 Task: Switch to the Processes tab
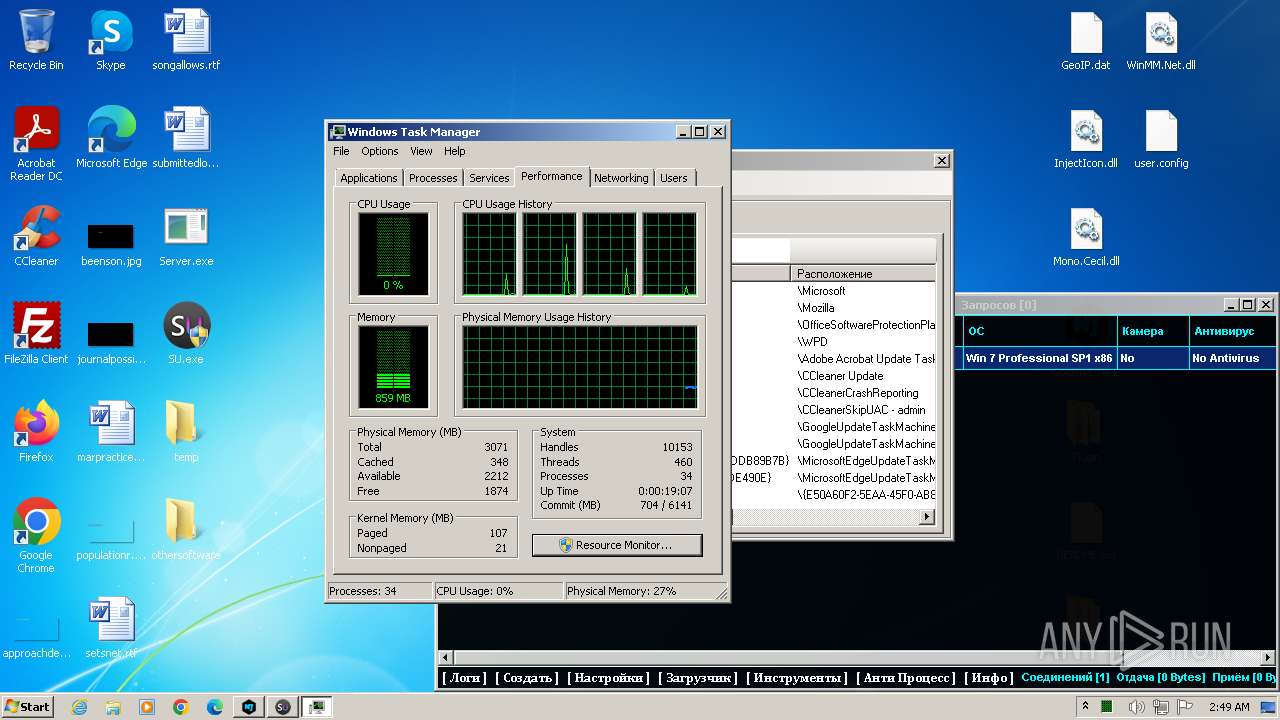click(x=433, y=178)
